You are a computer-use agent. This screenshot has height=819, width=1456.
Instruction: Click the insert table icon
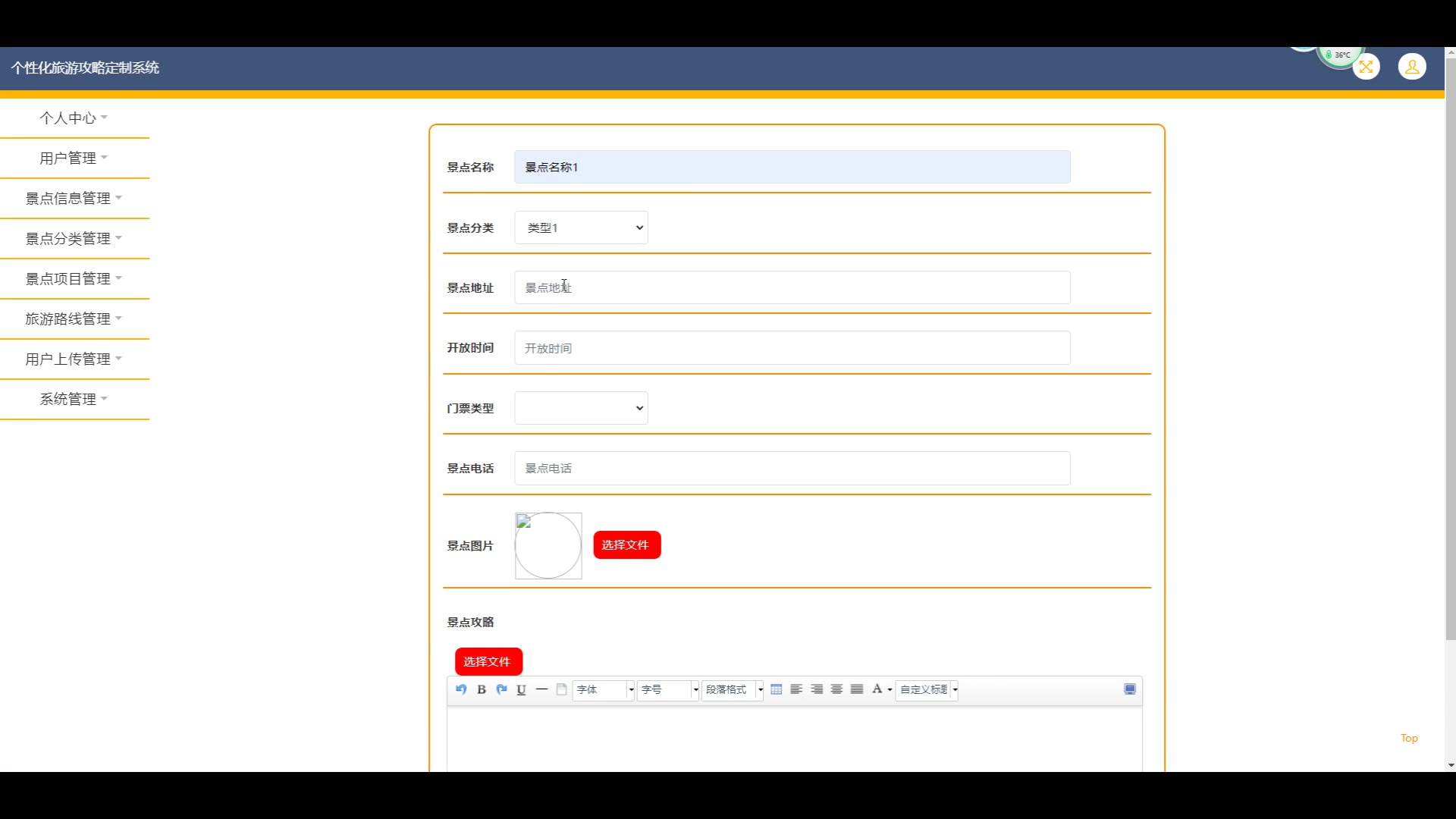[776, 689]
